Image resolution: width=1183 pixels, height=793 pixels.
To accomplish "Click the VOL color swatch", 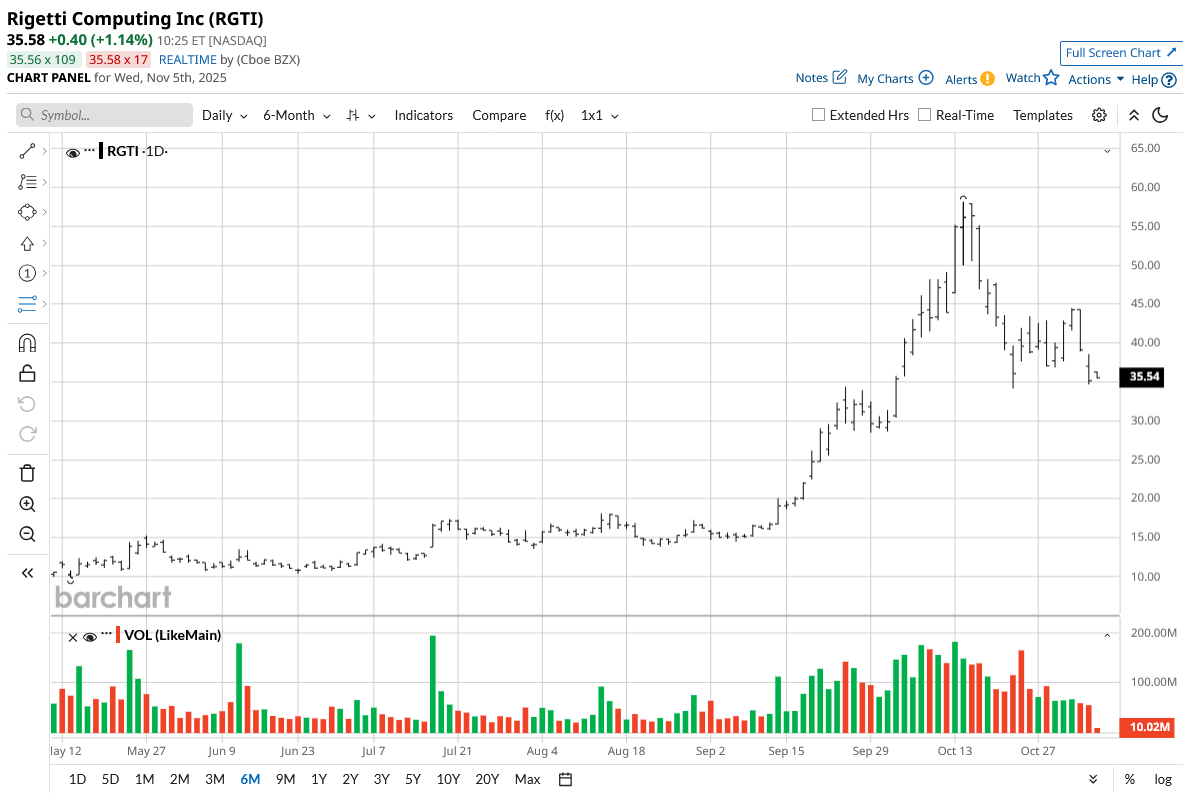I will pyautogui.click(x=118, y=635).
